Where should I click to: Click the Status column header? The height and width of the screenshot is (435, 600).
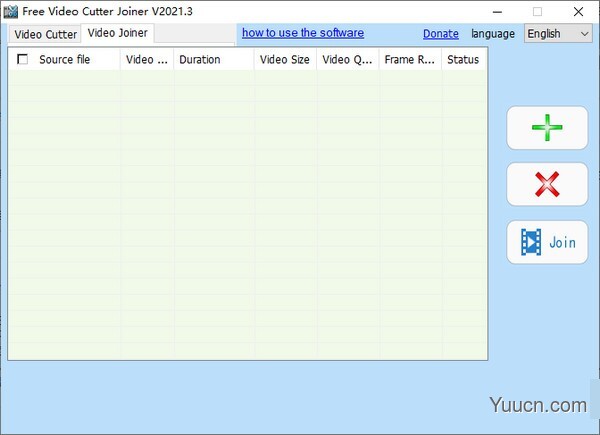click(x=464, y=59)
